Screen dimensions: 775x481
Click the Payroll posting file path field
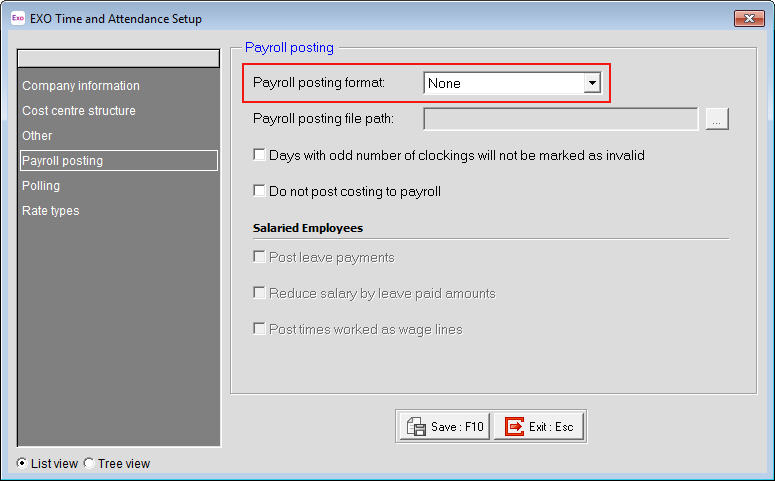coord(560,119)
